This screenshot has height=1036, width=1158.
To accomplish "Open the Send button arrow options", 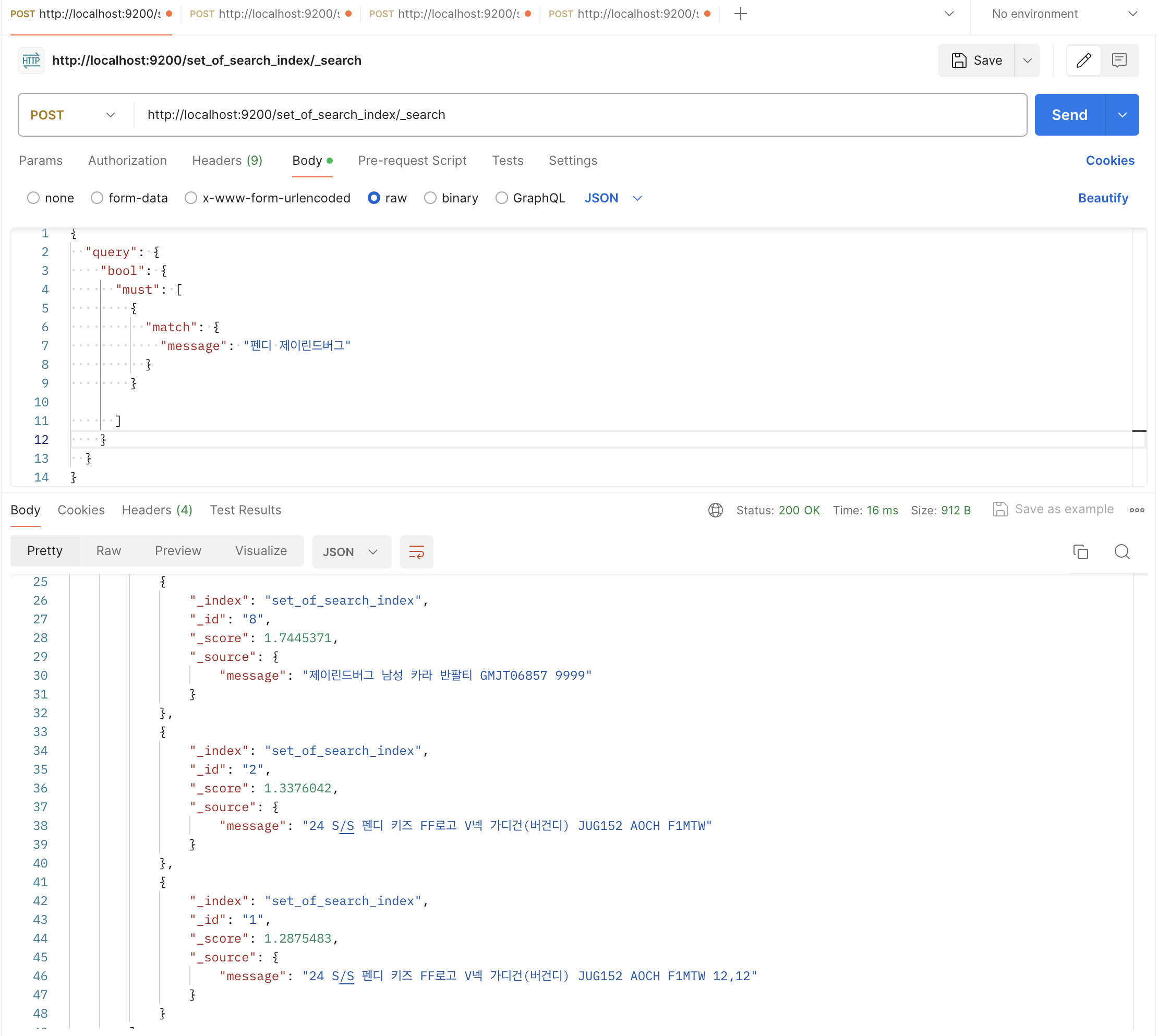I will pos(1121,115).
